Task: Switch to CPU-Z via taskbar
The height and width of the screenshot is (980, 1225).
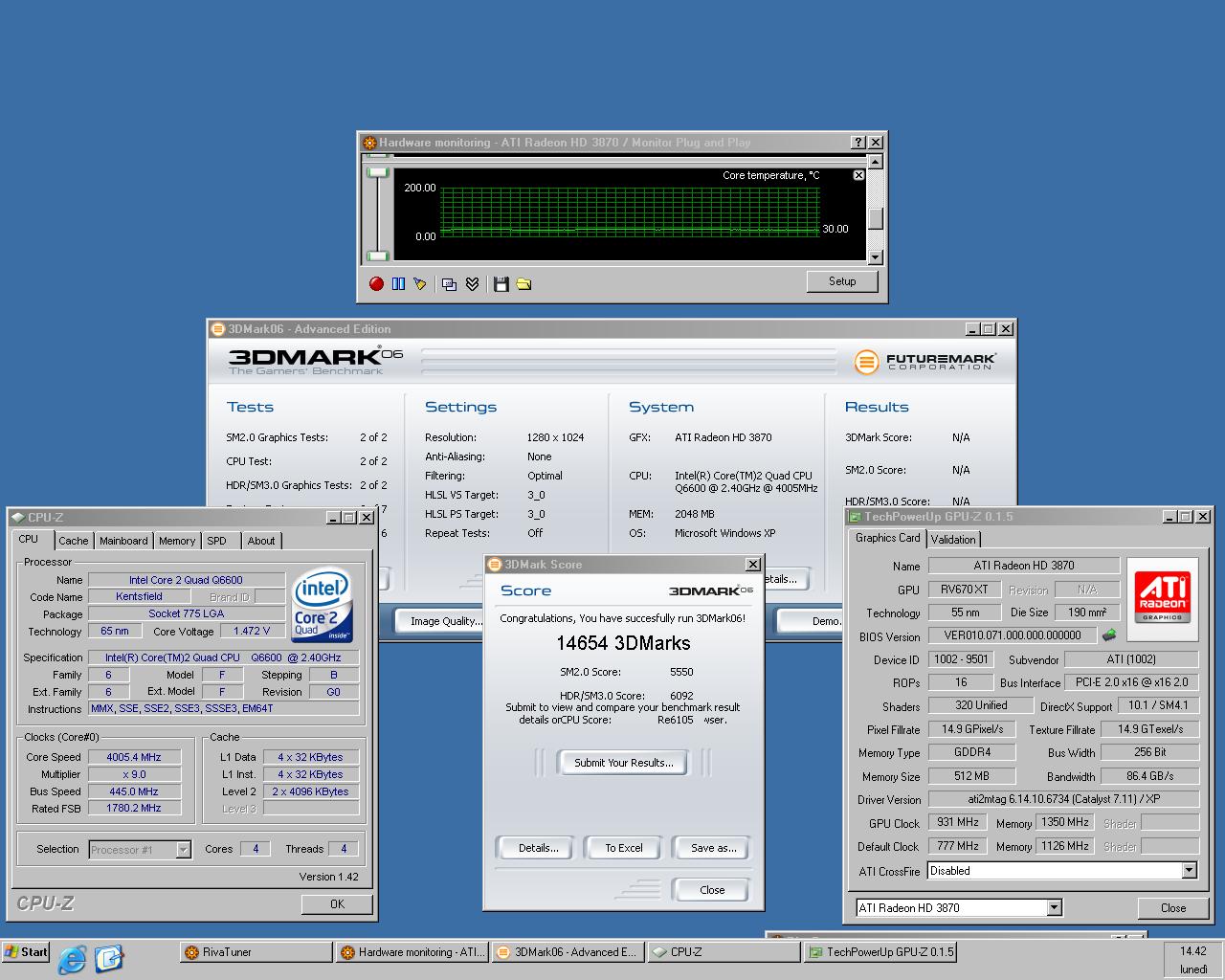Action: pos(724,952)
